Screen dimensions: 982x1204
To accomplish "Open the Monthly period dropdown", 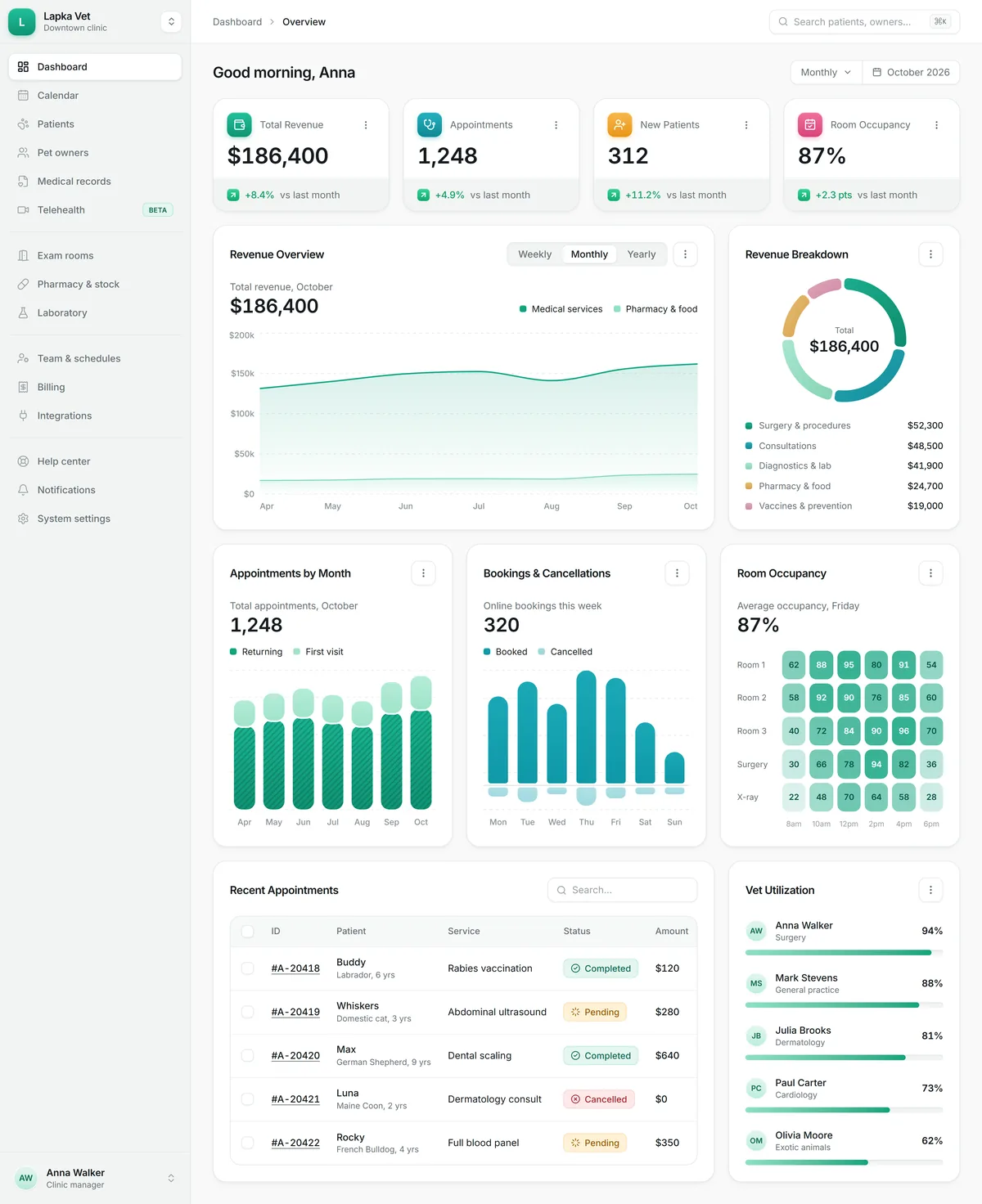I will 826,72.
